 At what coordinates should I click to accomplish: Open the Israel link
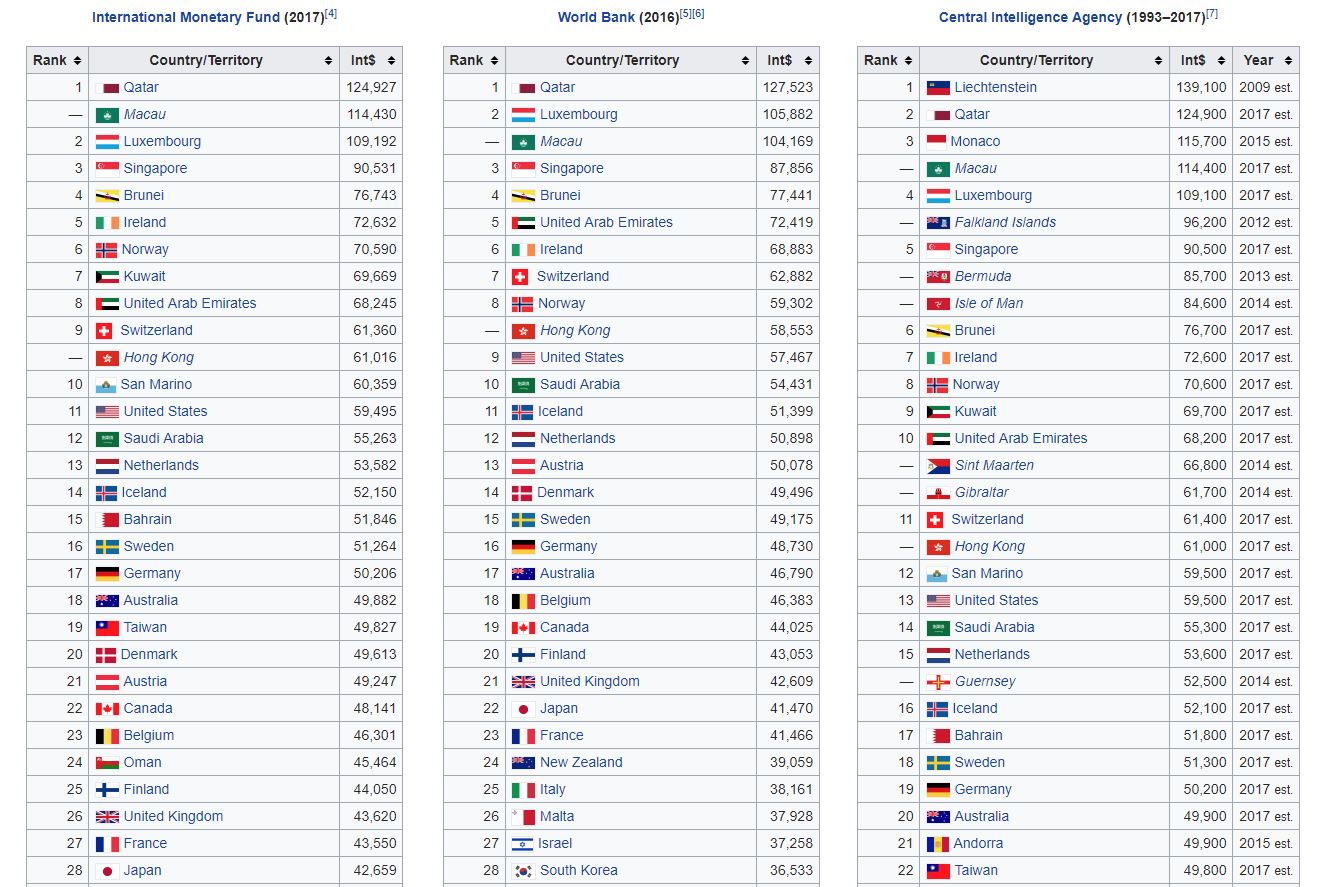(555, 844)
